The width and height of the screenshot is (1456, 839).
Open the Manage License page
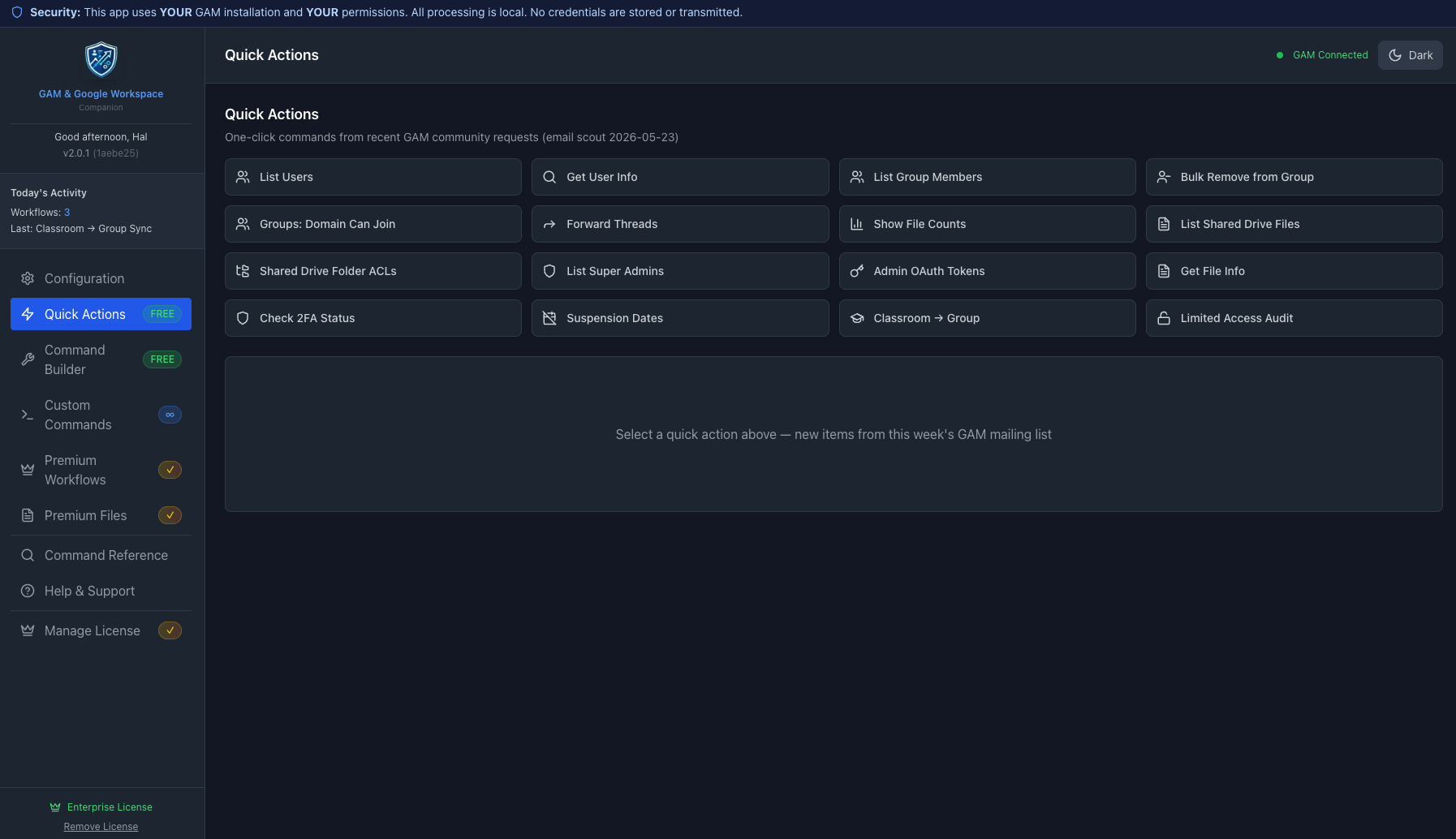[101, 630]
